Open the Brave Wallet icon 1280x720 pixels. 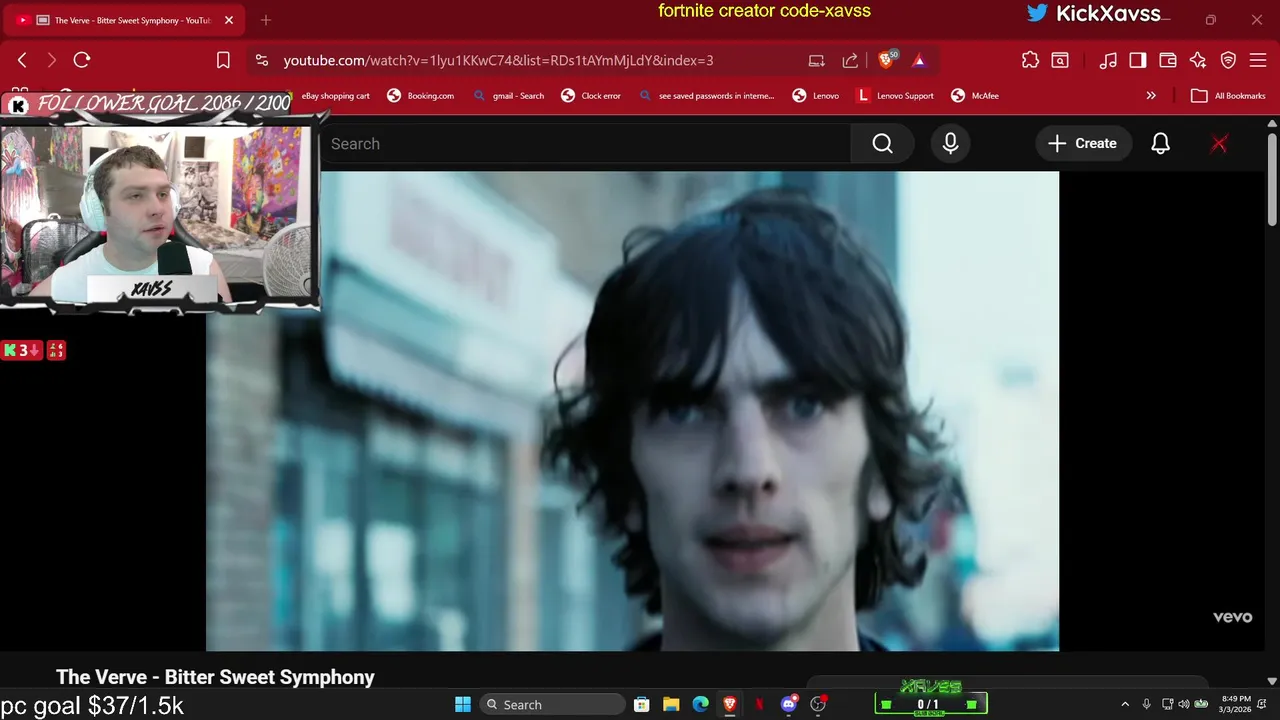[x=1167, y=60]
